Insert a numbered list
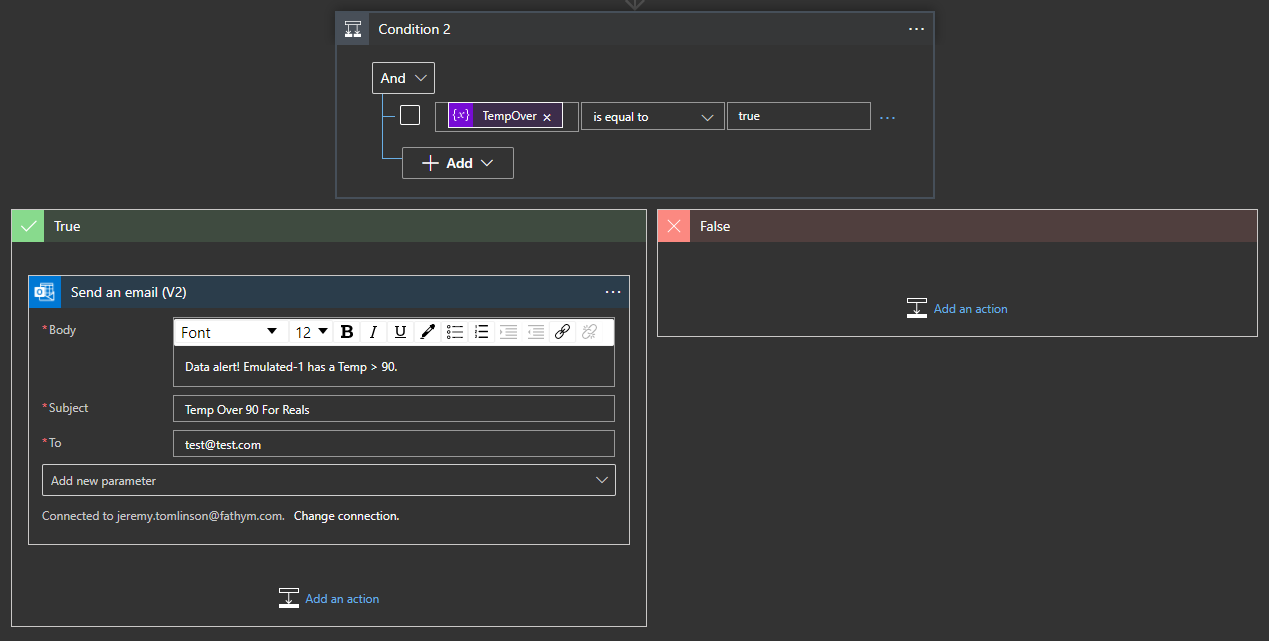This screenshot has height=641, width=1269. (481, 332)
